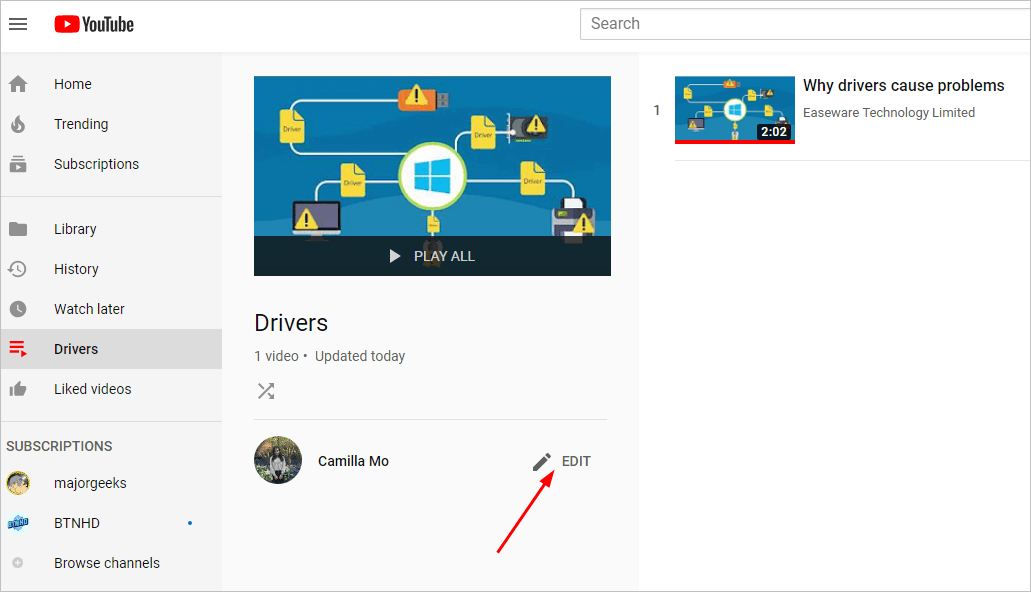This screenshot has width=1031, height=592.
Task: View History via the clock icon
Action: coord(18,269)
